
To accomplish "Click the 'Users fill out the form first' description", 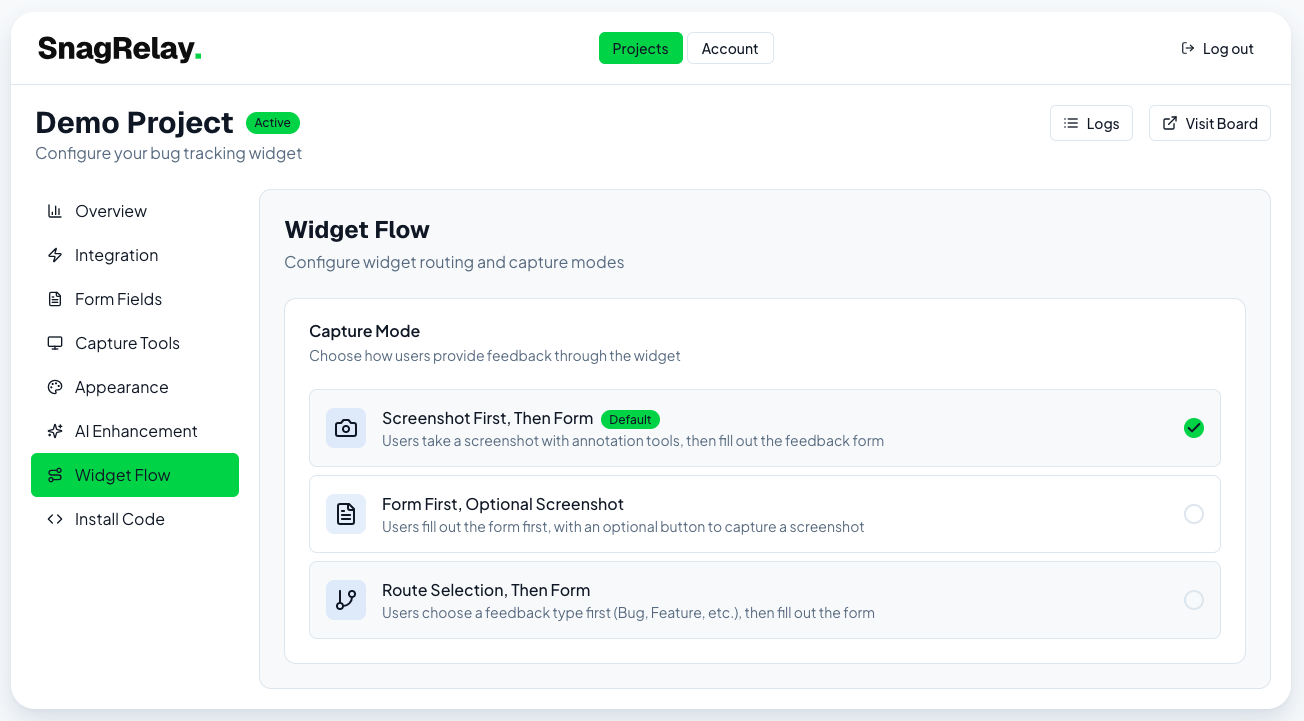I will pos(623,526).
